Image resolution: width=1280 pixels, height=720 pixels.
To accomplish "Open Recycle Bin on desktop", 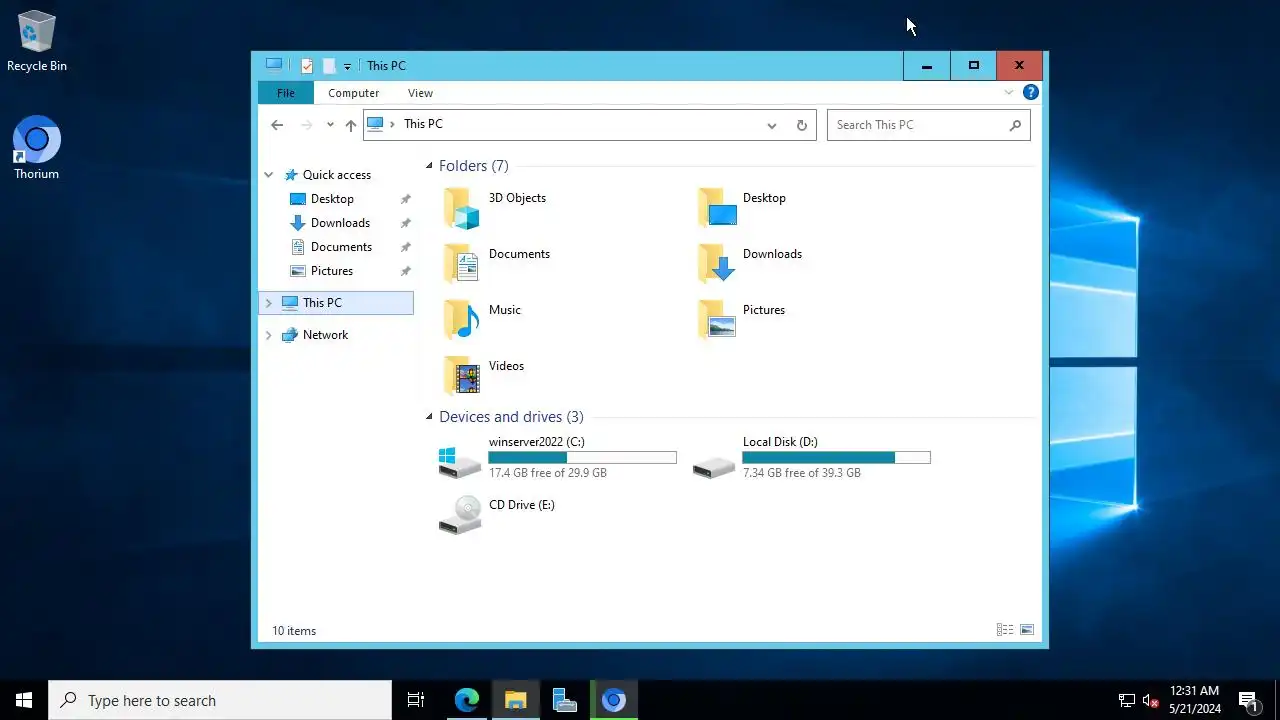I will pyautogui.click(x=37, y=42).
